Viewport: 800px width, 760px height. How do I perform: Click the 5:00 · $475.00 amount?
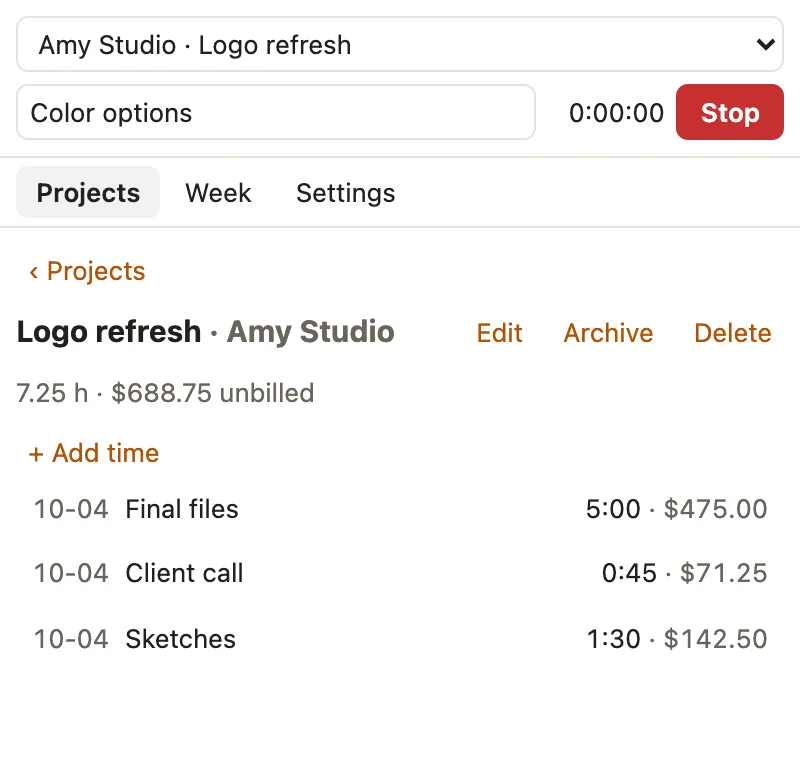677,509
